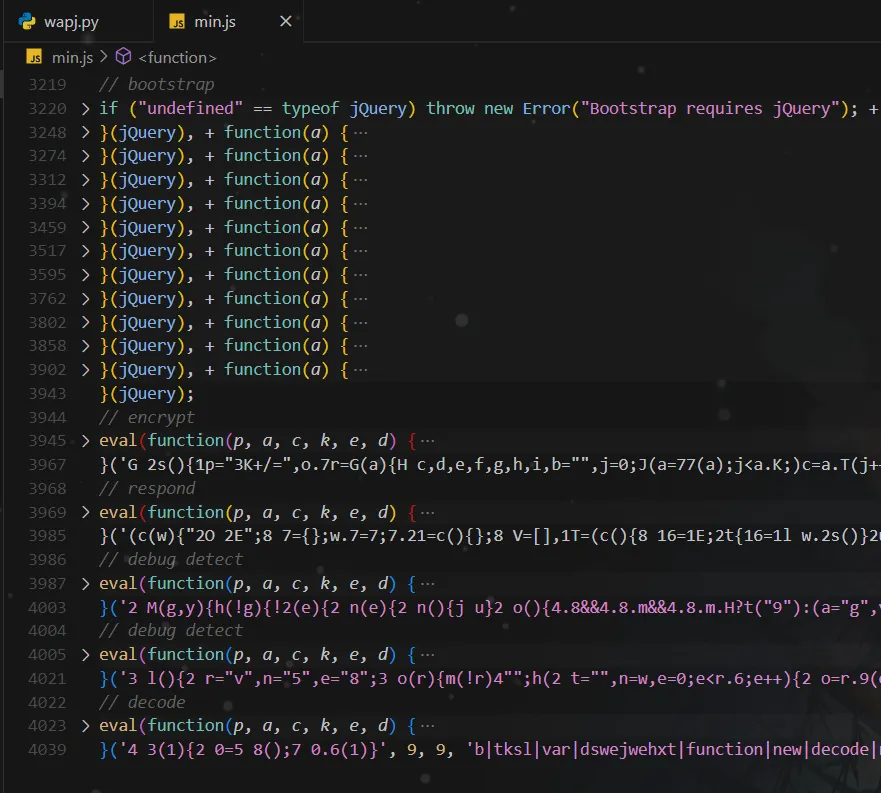This screenshot has height=793, width=881.
Task: Click the 'eval' keyword on line 3987
Action: point(118,584)
